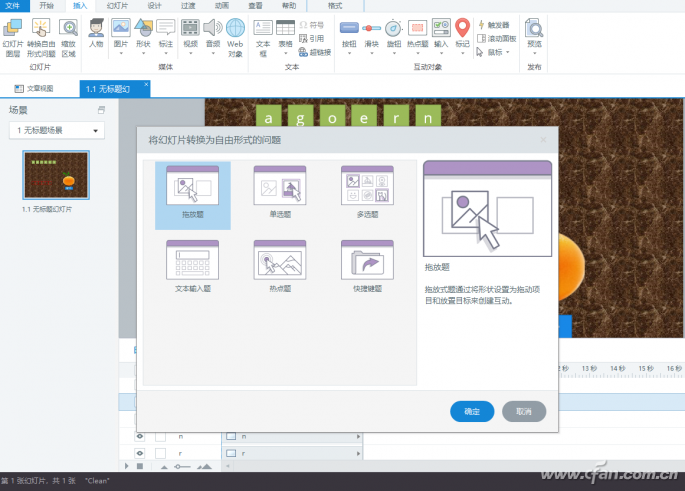685x491 pixels.
Task: Stop timeline playback
Action: [x=140, y=466]
